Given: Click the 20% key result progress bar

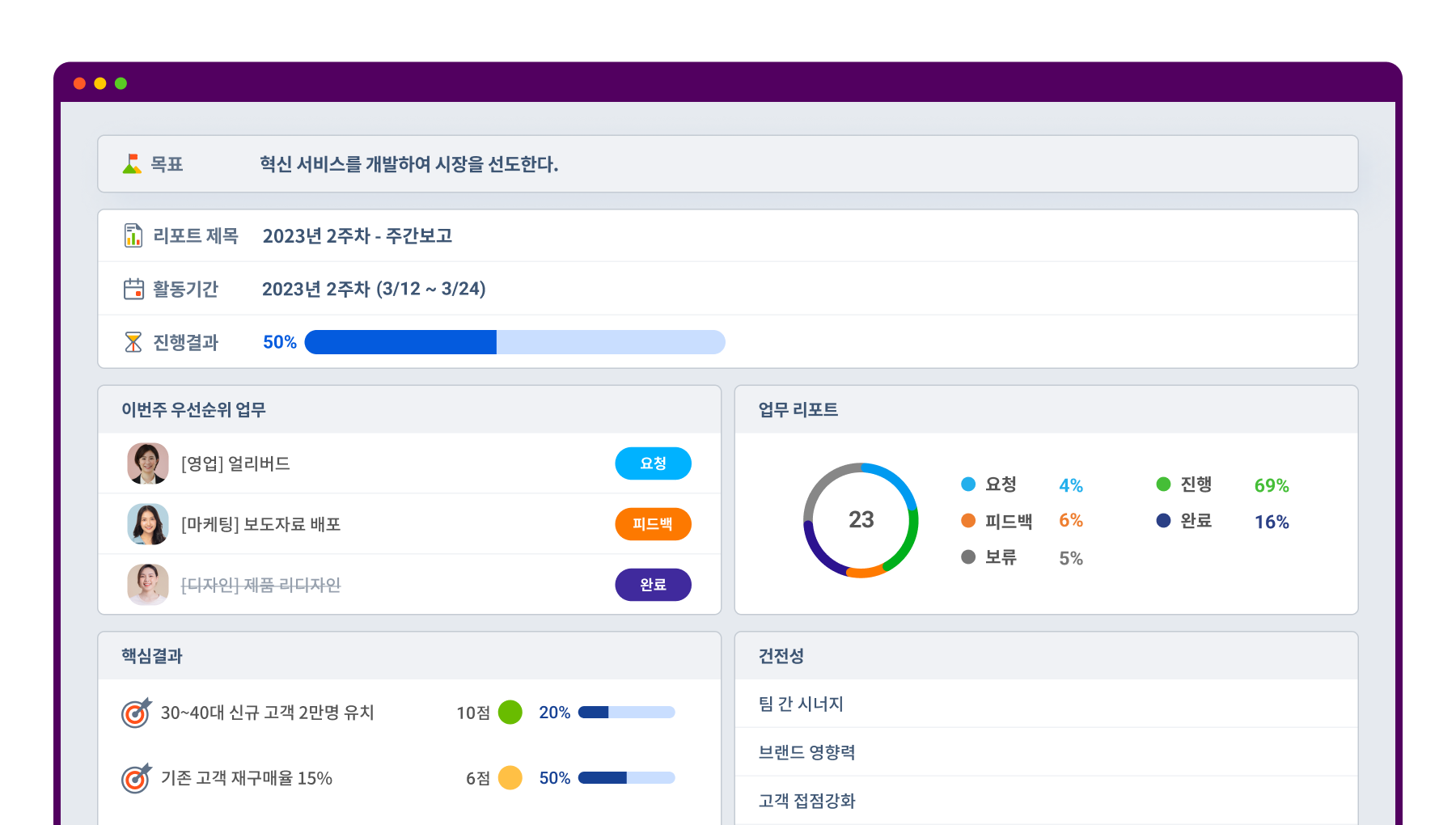Looking at the screenshot, I should [626, 713].
